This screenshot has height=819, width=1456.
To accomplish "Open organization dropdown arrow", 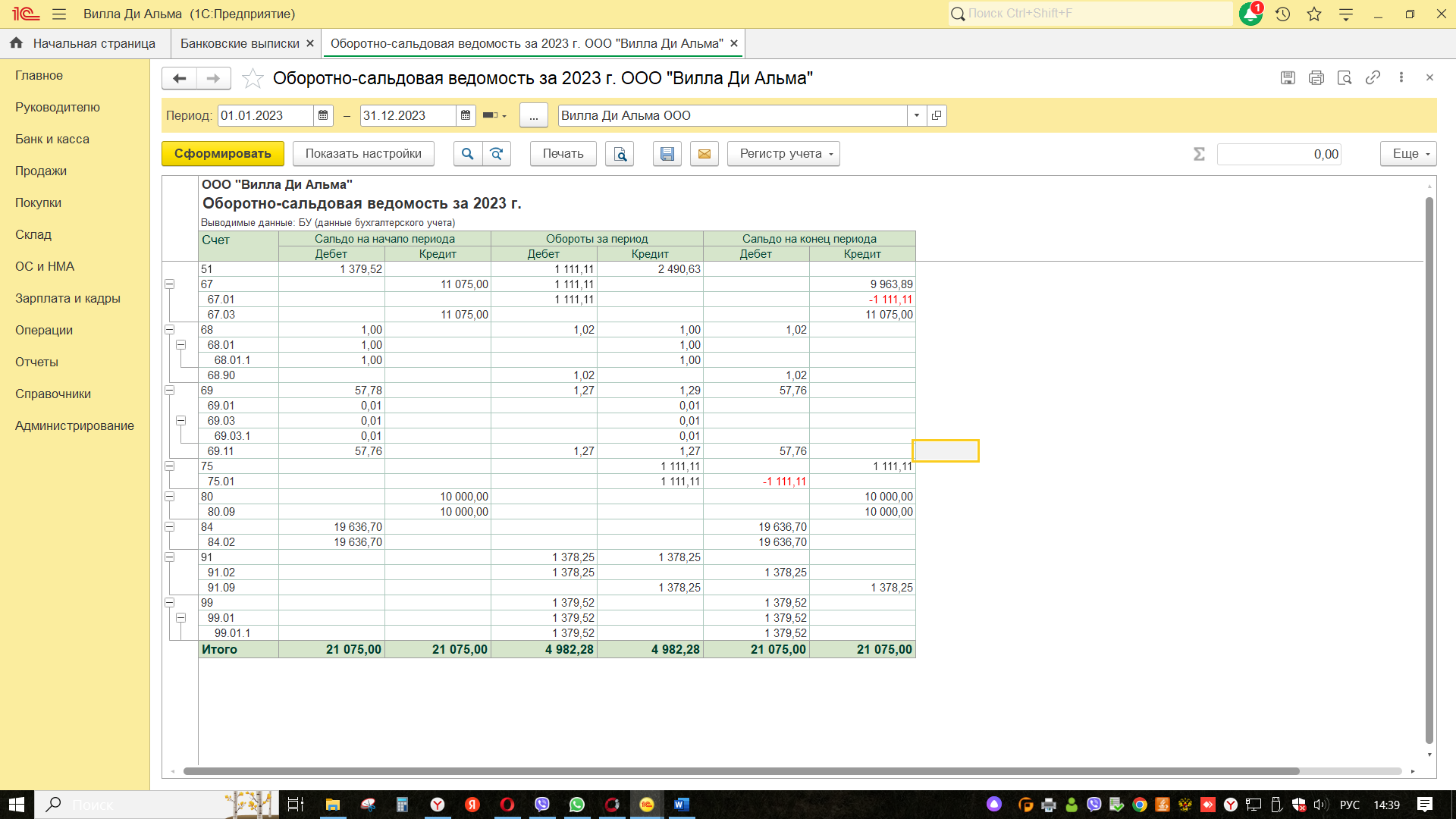I will [x=917, y=115].
